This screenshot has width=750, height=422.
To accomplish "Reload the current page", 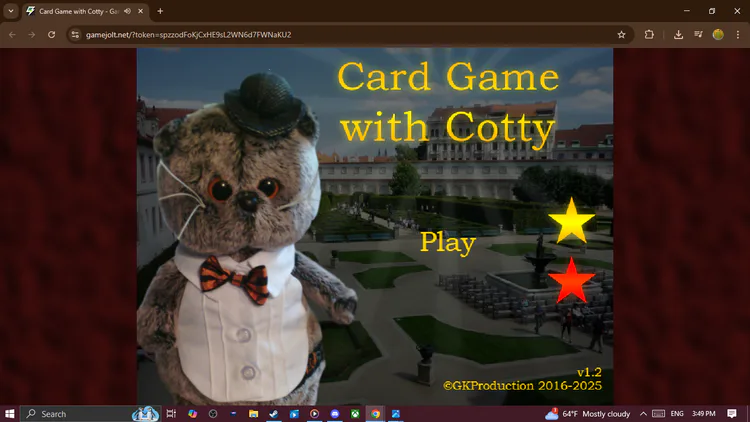I will point(52,34).
